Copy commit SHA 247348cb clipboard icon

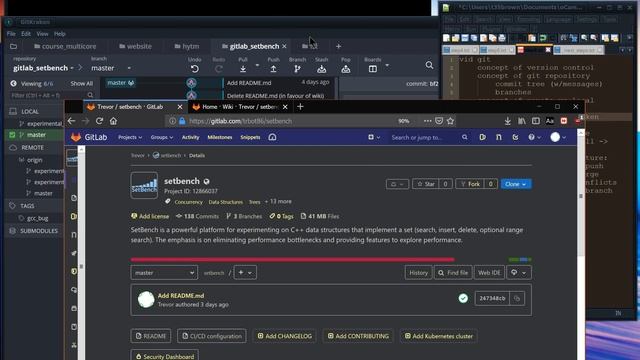tap(517, 298)
